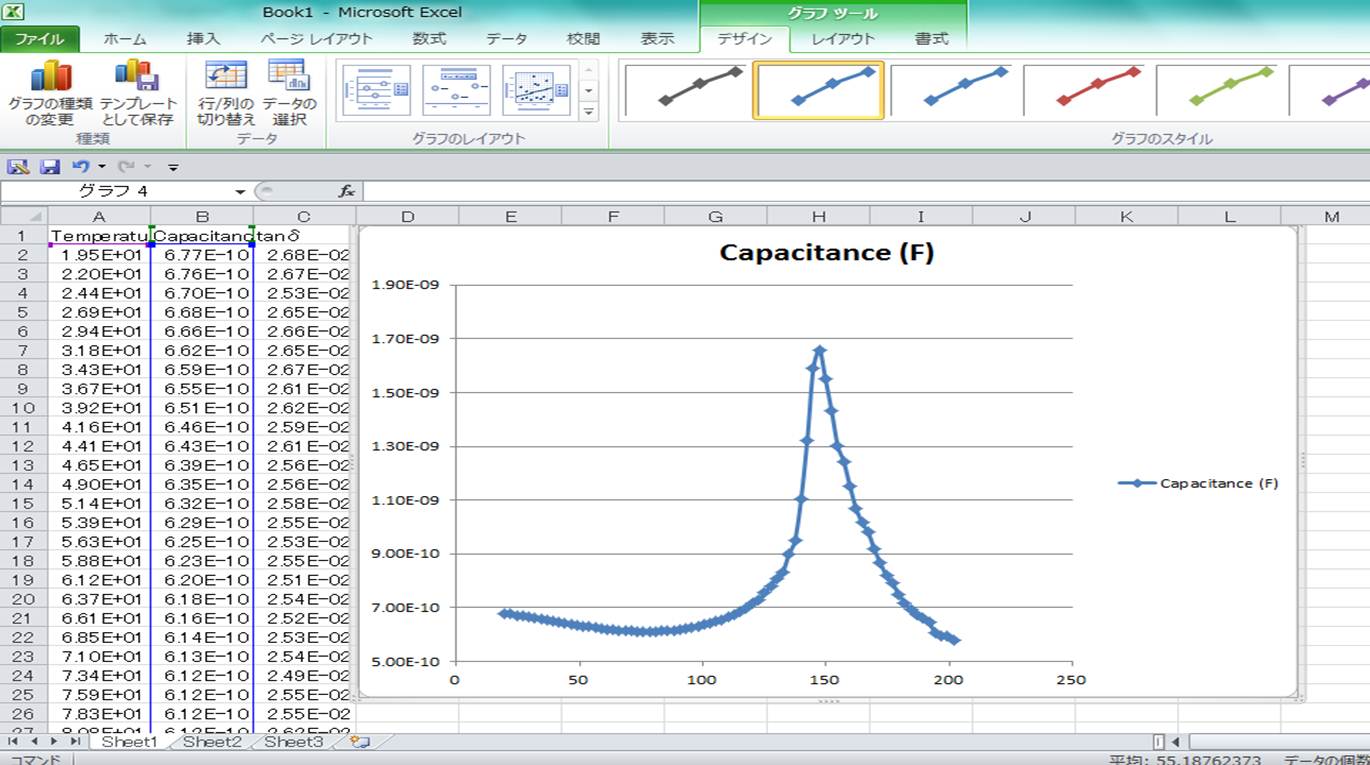Click horizontal scrollbar left arrow

pyautogui.click(x=1176, y=742)
